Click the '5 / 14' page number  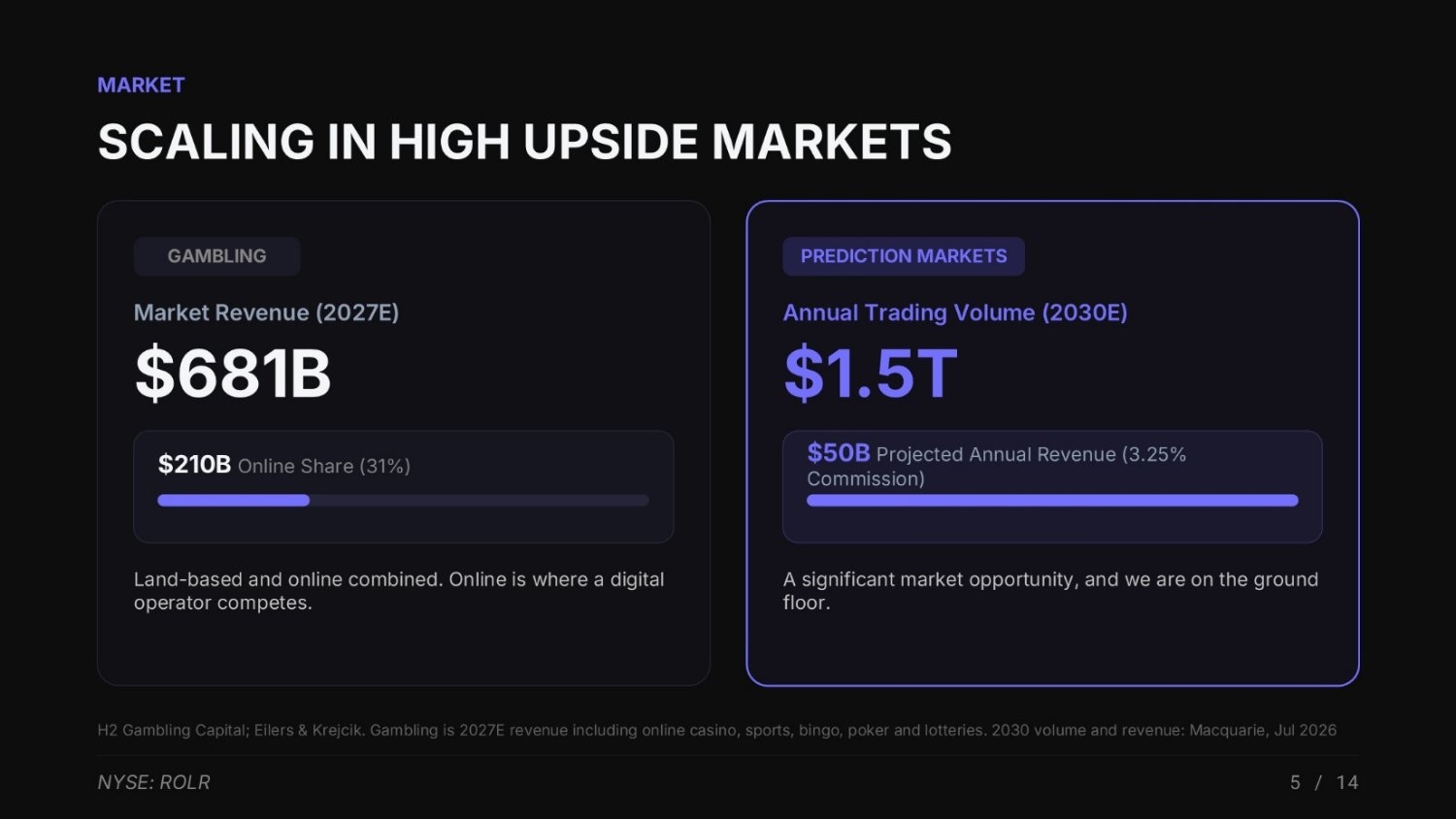pyautogui.click(x=1324, y=782)
